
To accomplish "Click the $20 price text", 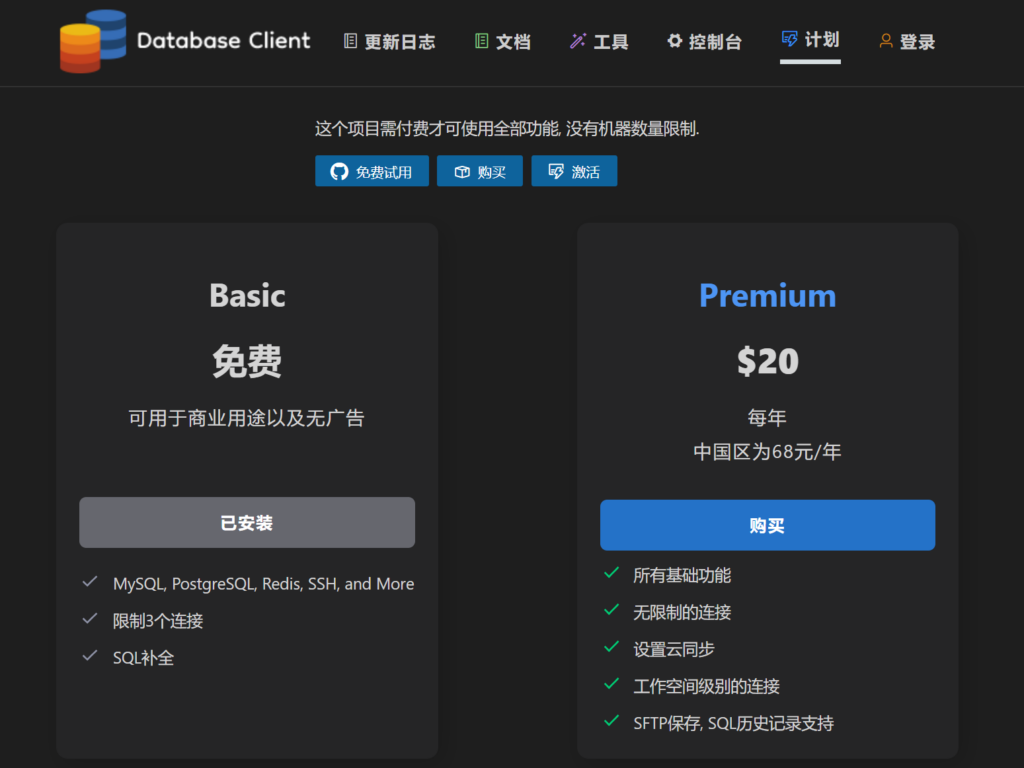I will [767, 361].
